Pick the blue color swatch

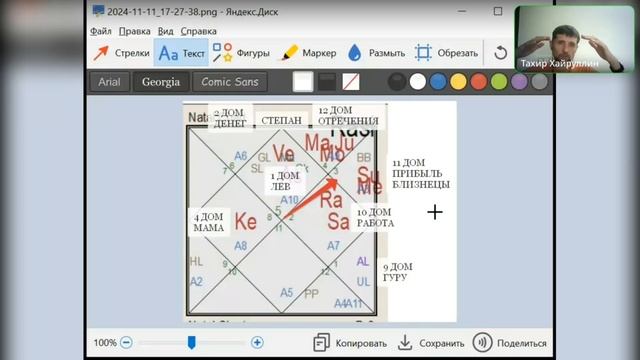click(x=438, y=82)
